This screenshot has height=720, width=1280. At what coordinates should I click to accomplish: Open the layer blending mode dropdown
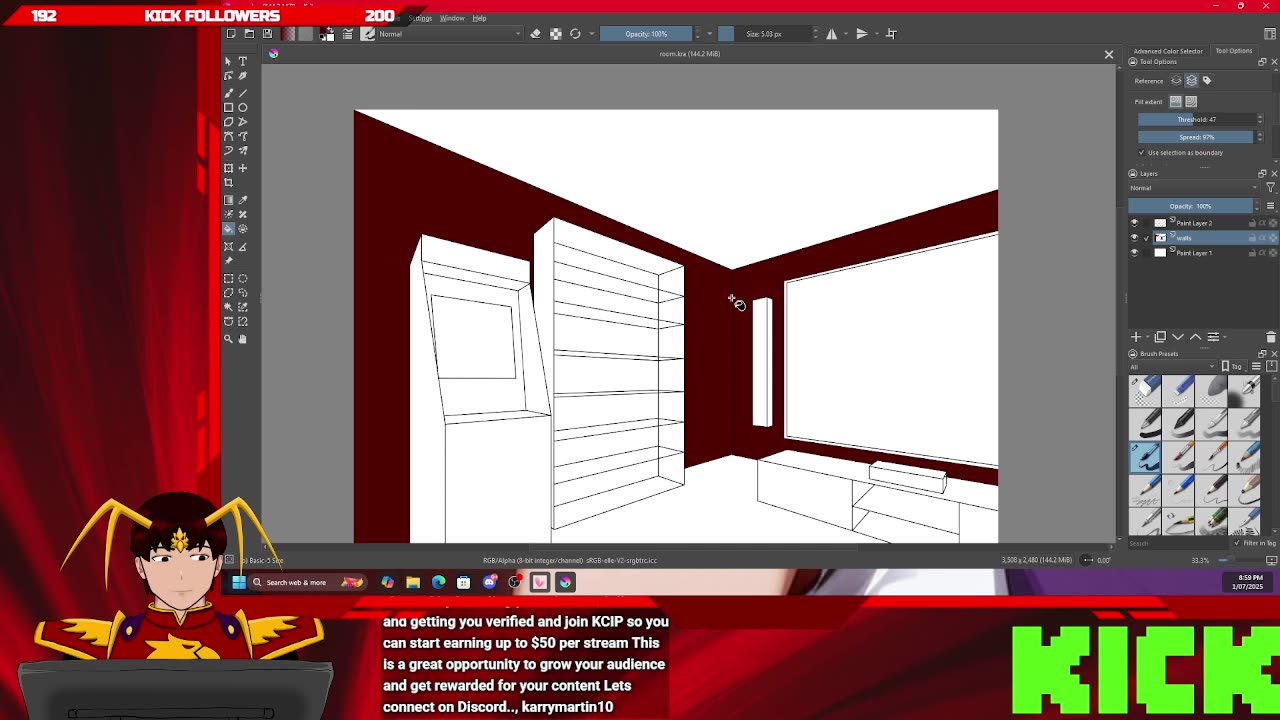[1193, 188]
